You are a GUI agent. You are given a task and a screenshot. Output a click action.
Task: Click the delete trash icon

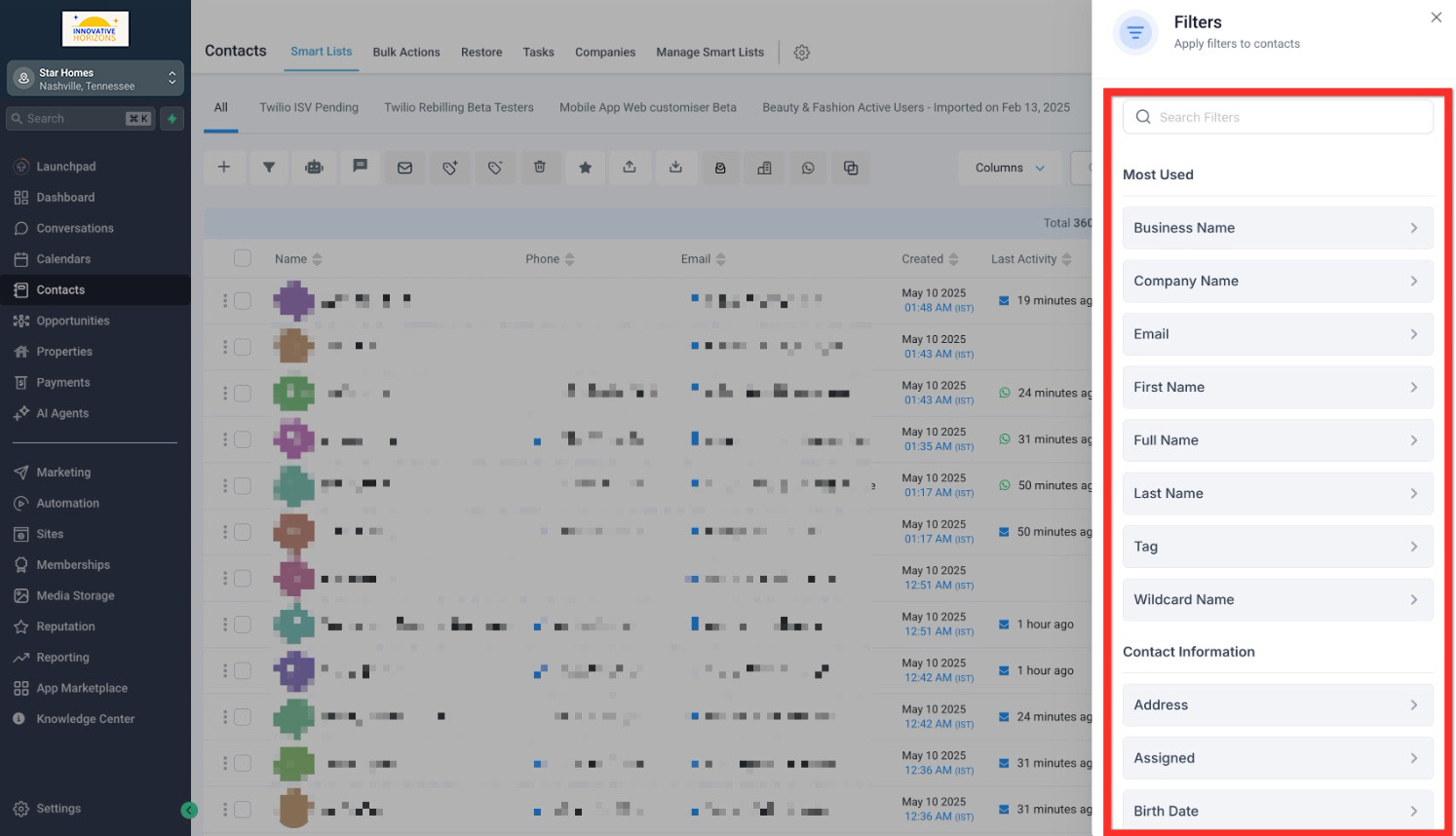[x=540, y=168]
